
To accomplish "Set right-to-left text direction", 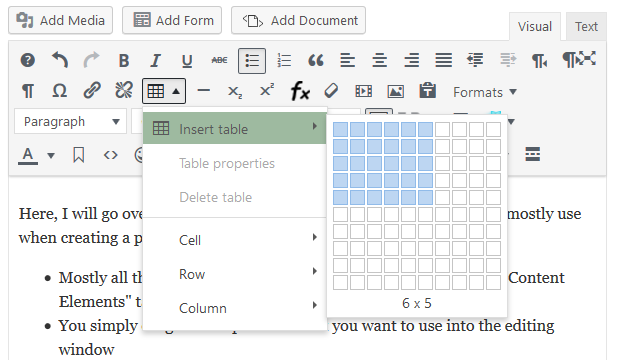I will (539, 61).
